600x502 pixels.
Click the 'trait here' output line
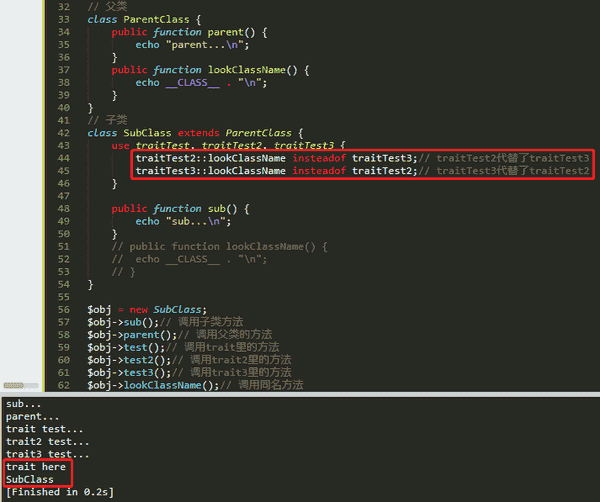36,467
